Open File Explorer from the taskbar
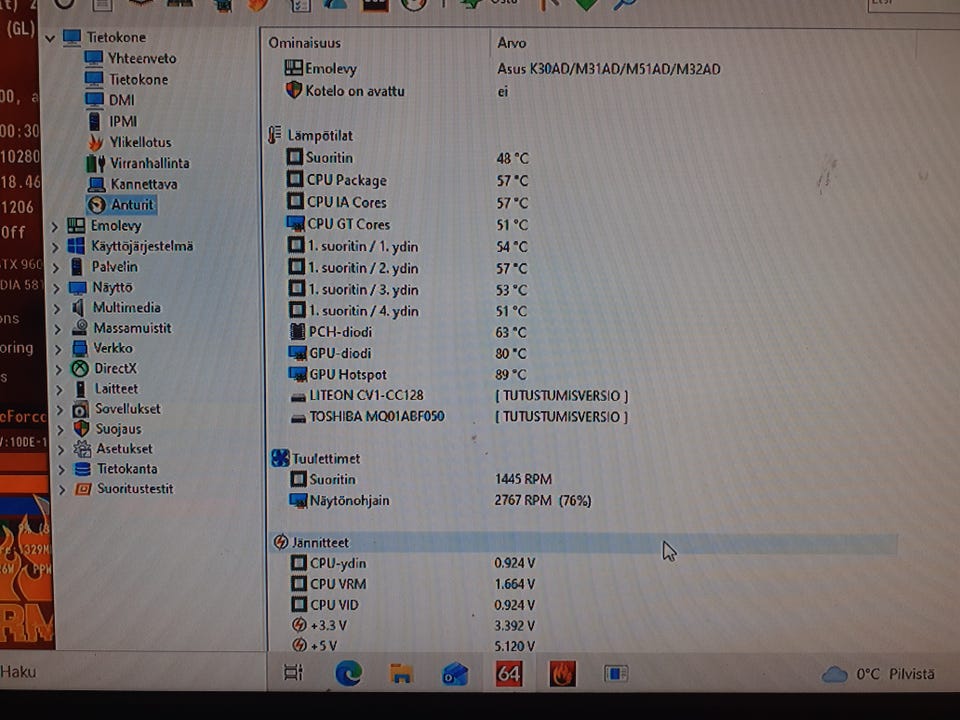 pos(402,674)
